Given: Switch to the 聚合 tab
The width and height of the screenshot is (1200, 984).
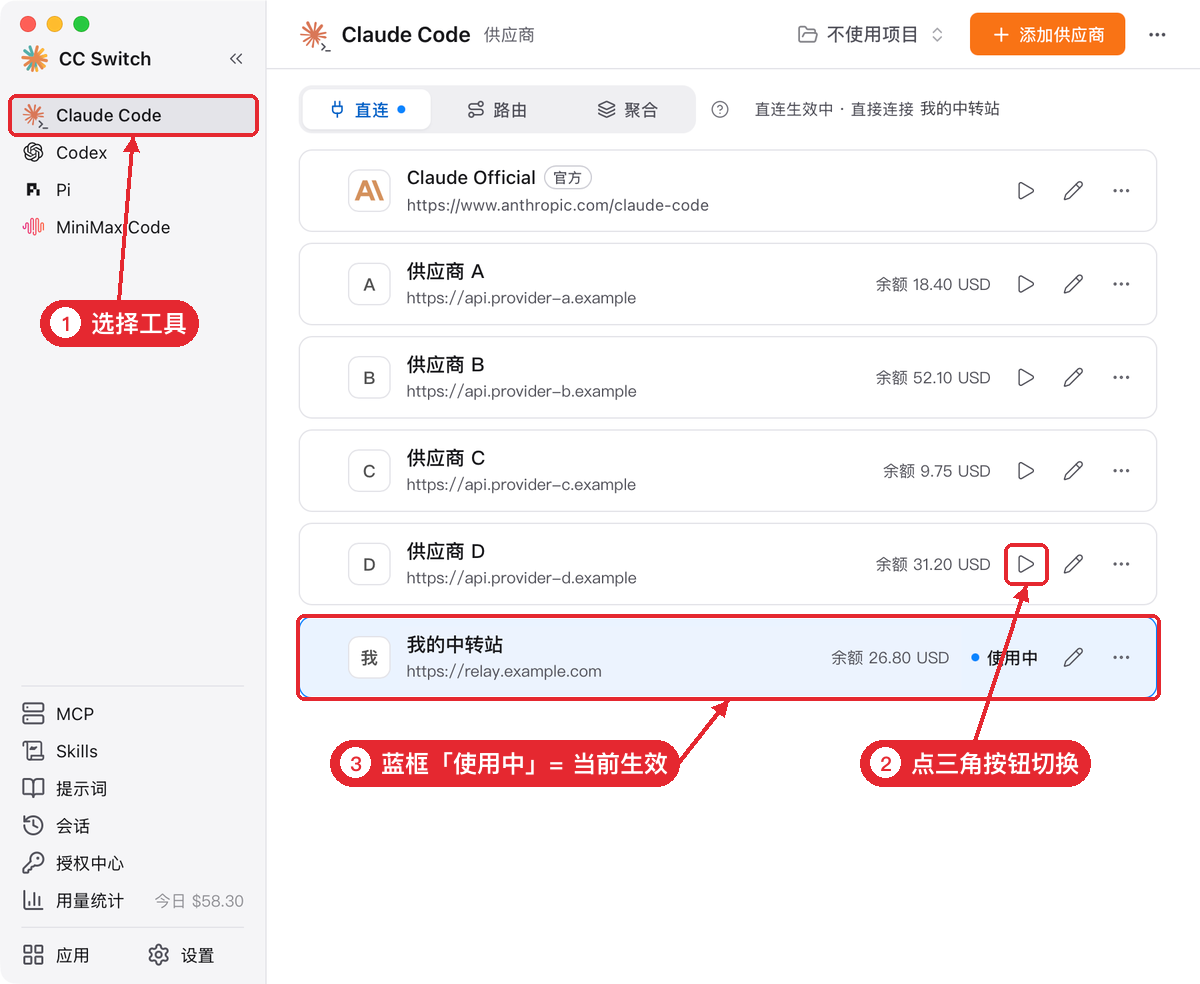Looking at the screenshot, I should click(x=627, y=110).
